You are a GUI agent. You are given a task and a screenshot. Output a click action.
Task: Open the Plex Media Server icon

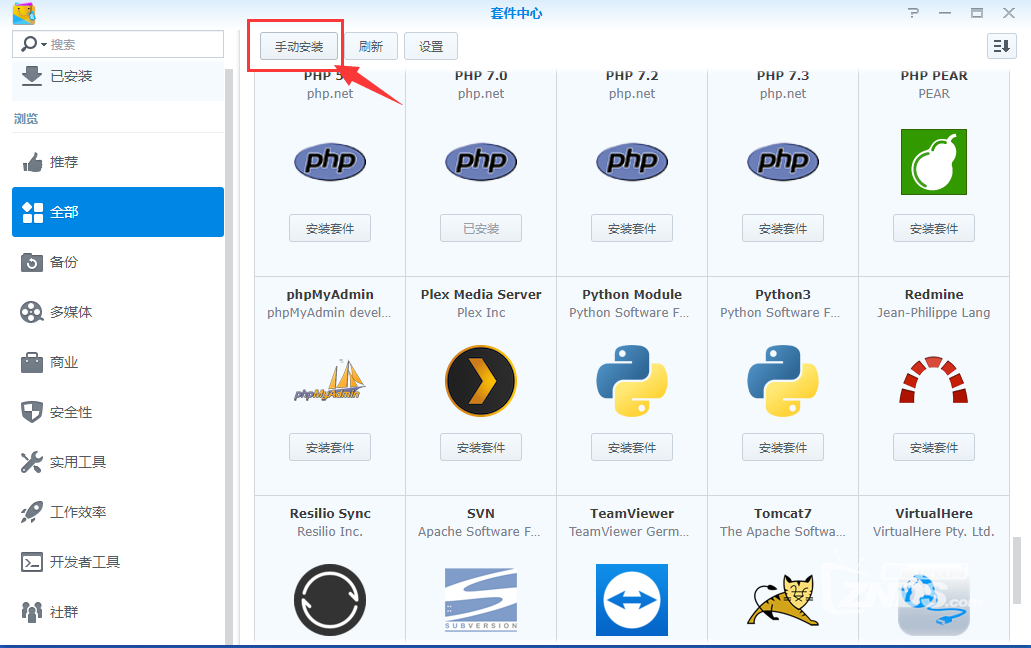point(481,381)
